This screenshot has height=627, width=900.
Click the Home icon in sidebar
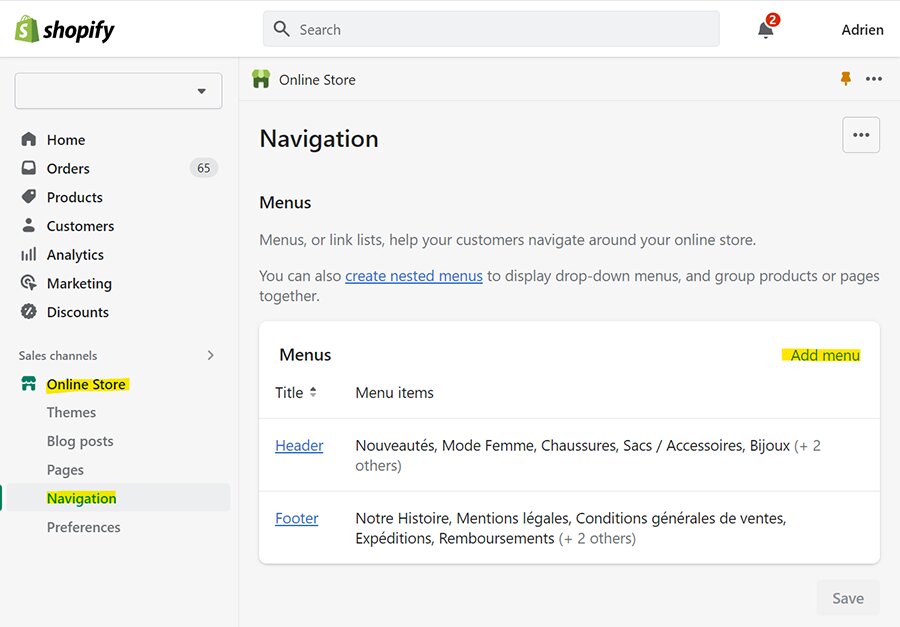point(29,140)
